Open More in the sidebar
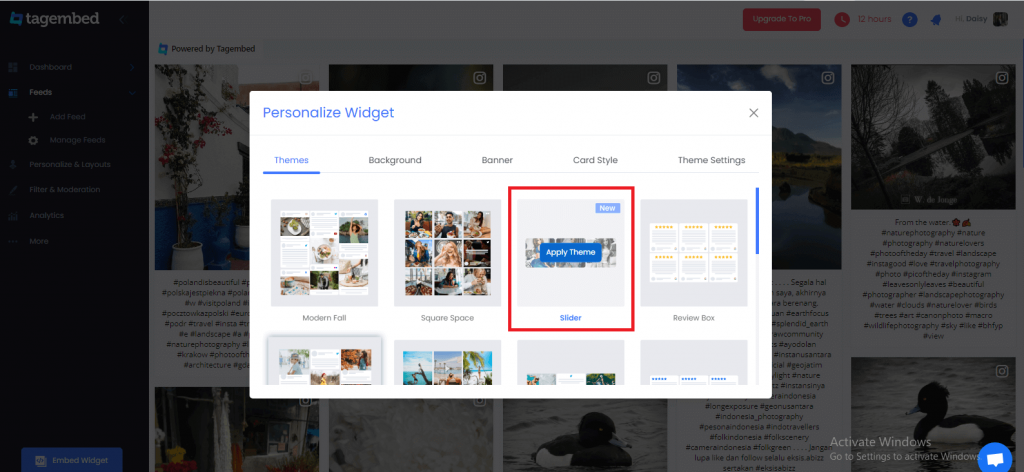This screenshot has height=472, width=1024. click(39, 242)
